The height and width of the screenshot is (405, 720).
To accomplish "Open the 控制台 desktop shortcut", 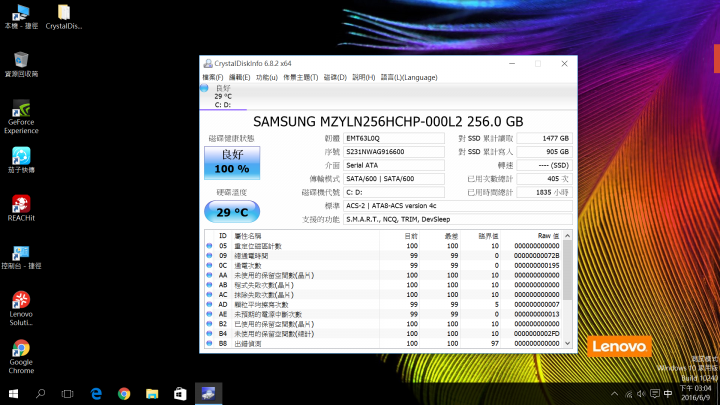I will pos(21,256).
